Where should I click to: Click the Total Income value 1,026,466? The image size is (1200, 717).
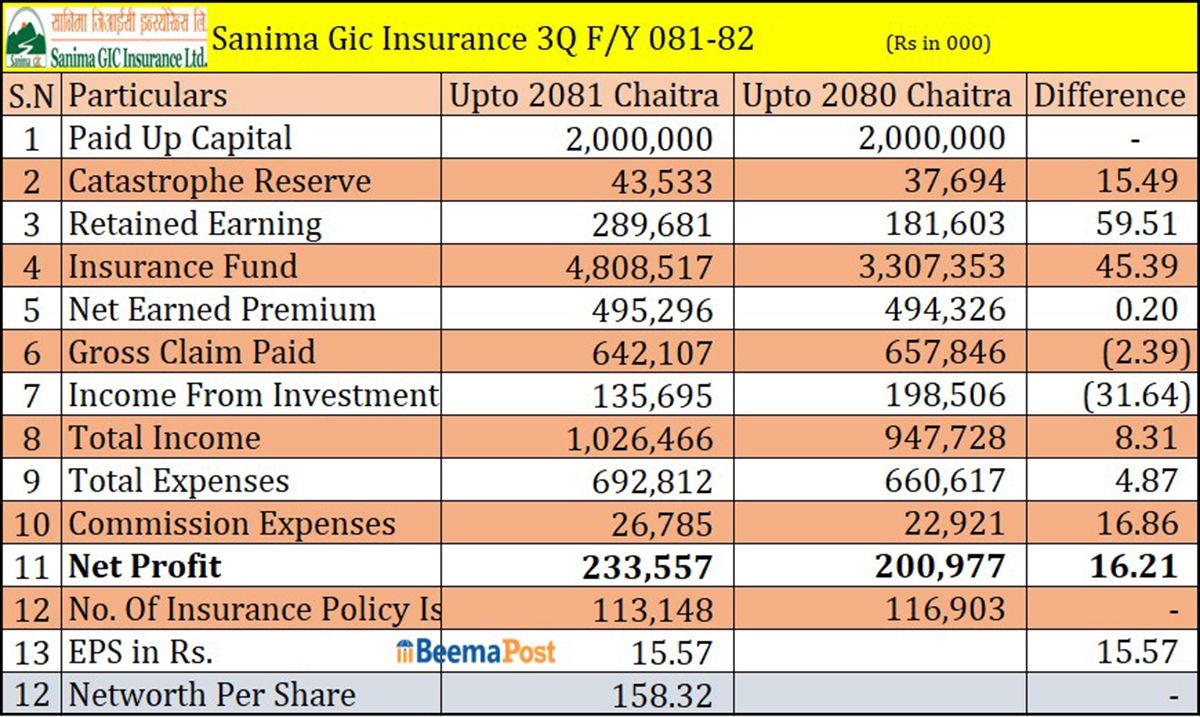(640, 439)
